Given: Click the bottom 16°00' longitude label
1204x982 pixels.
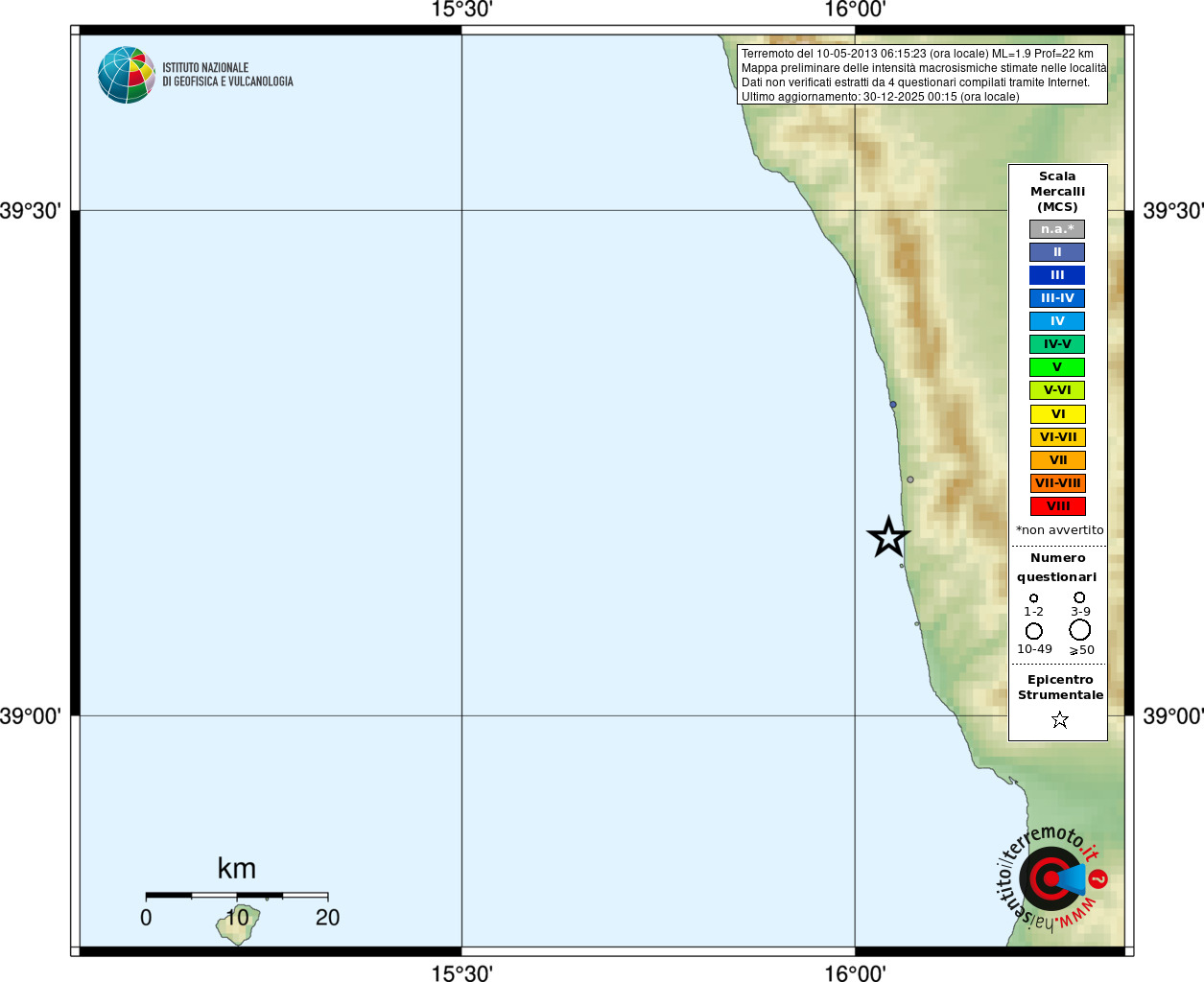Looking at the screenshot, I should [855, 972].
